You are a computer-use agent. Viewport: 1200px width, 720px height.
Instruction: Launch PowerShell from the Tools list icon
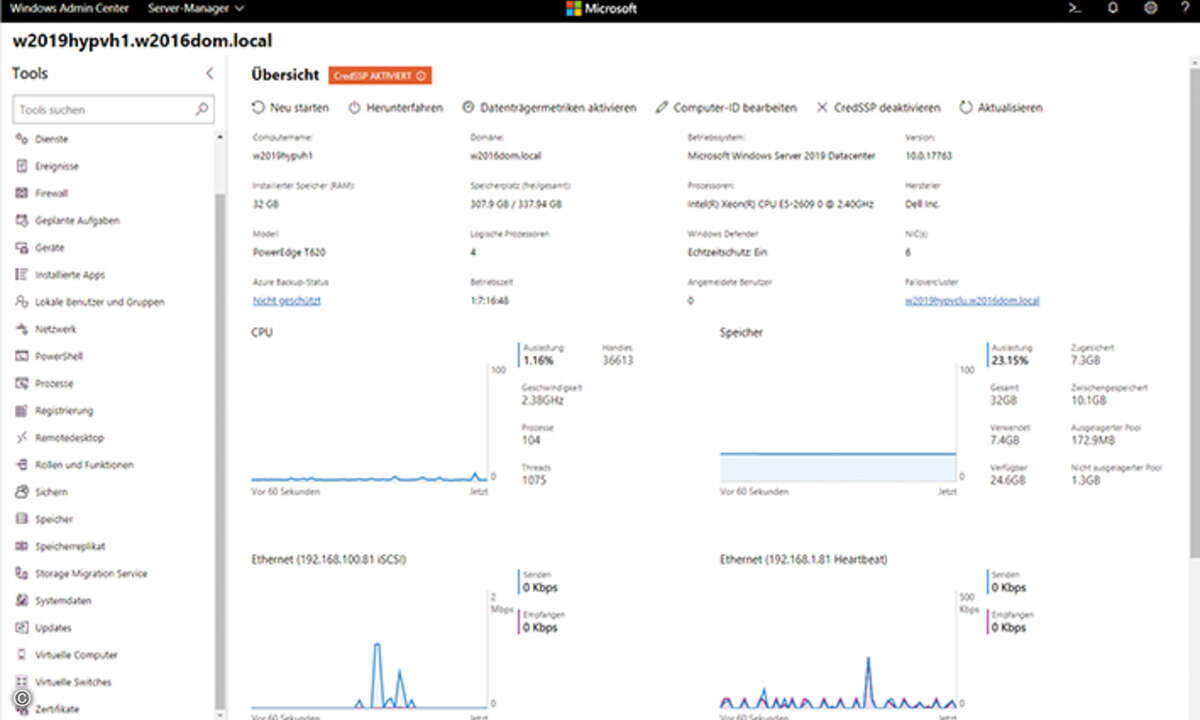click(22, 356)
